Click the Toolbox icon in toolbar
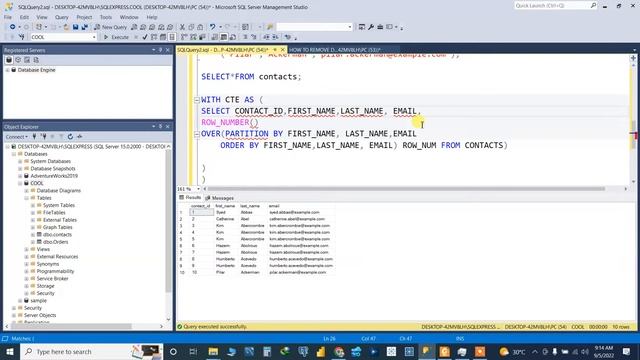This screenshot has height=360, width=640. coord(380,27)
